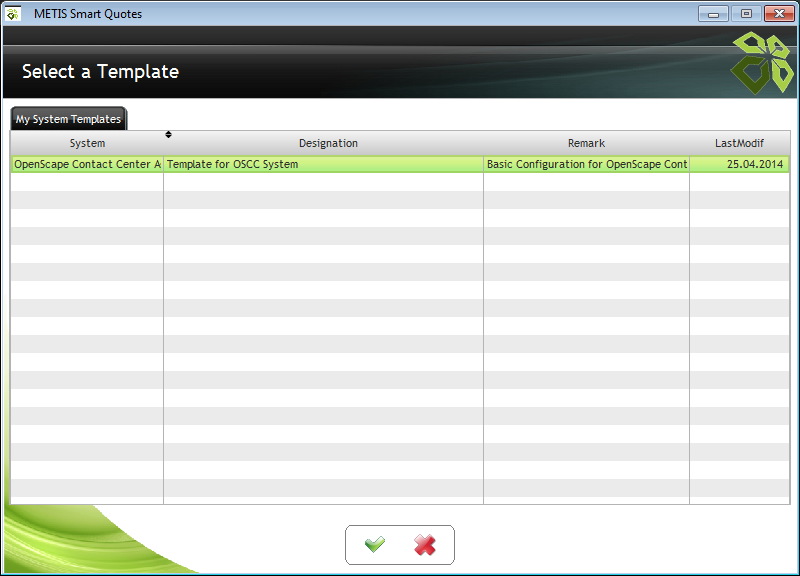
Task: Cancel with the red X icon
Action: click(424, 544)
